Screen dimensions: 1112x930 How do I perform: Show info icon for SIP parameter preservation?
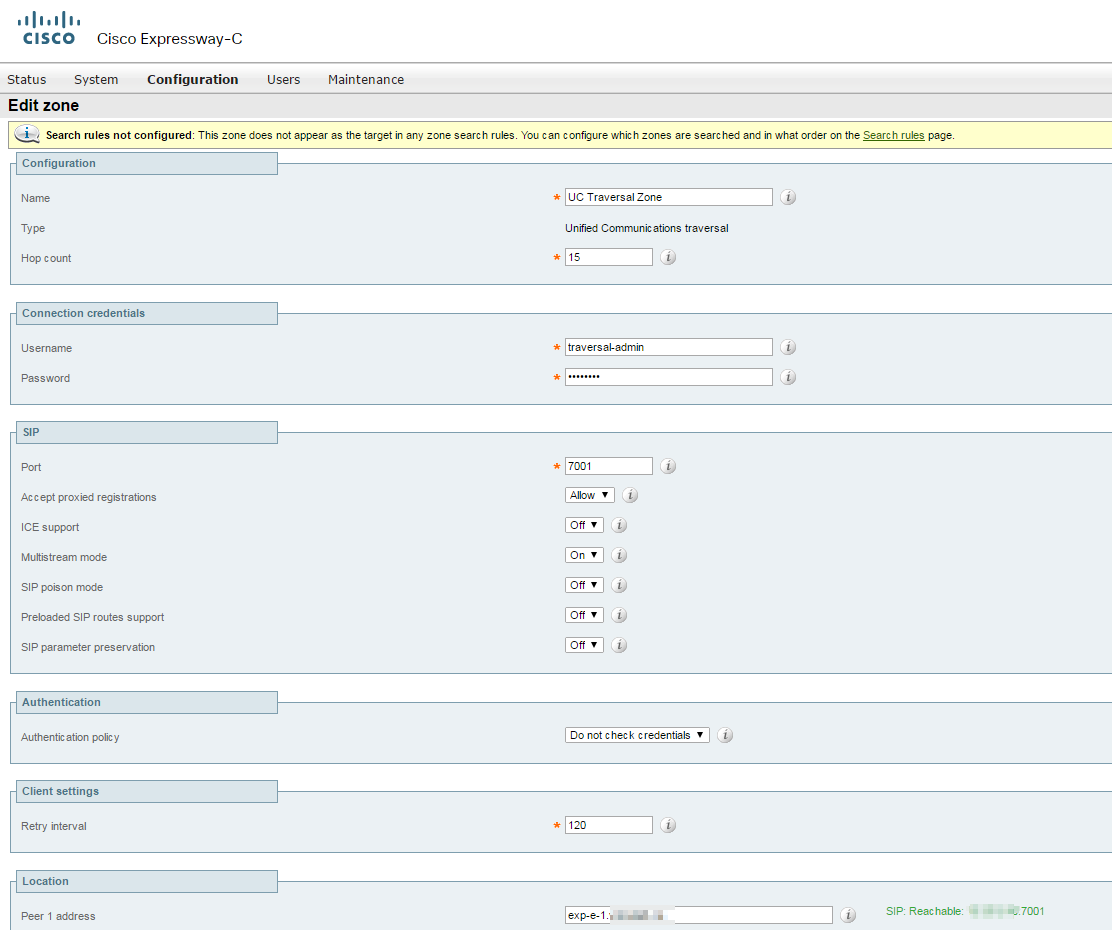tap(619, 645)
